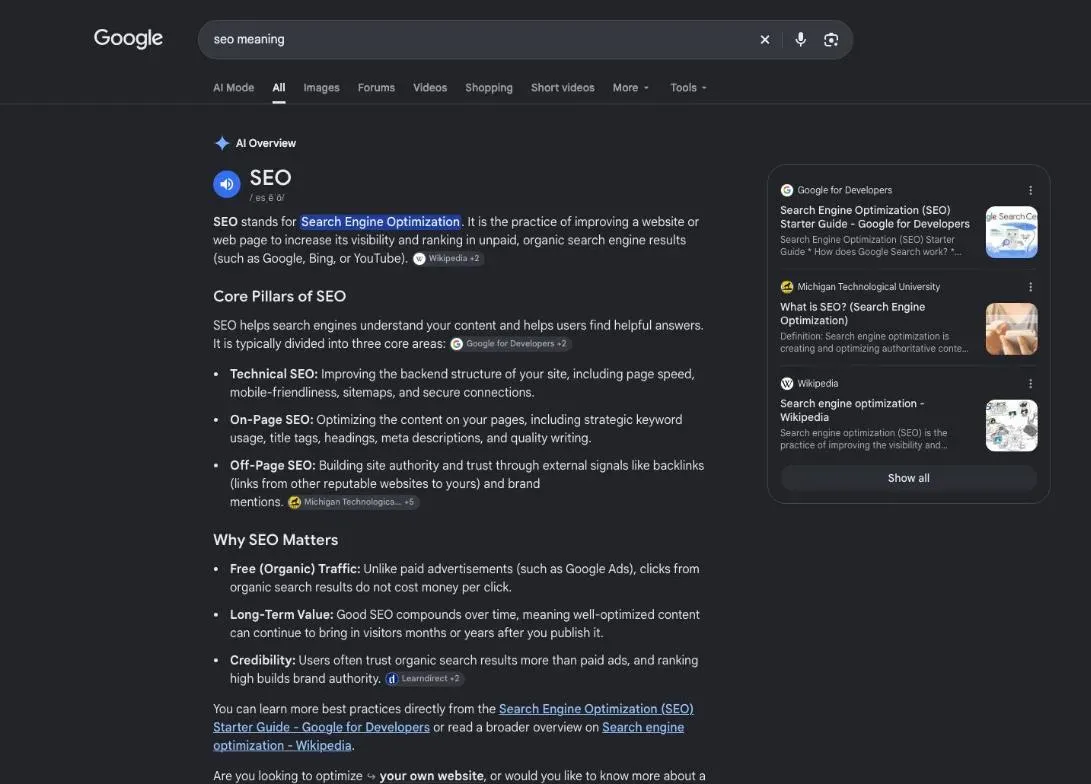The height and width of the screenshot is (784, 1091).
Task: Focus the search box containing 'seo meaning'
Action: pos(480,40)
